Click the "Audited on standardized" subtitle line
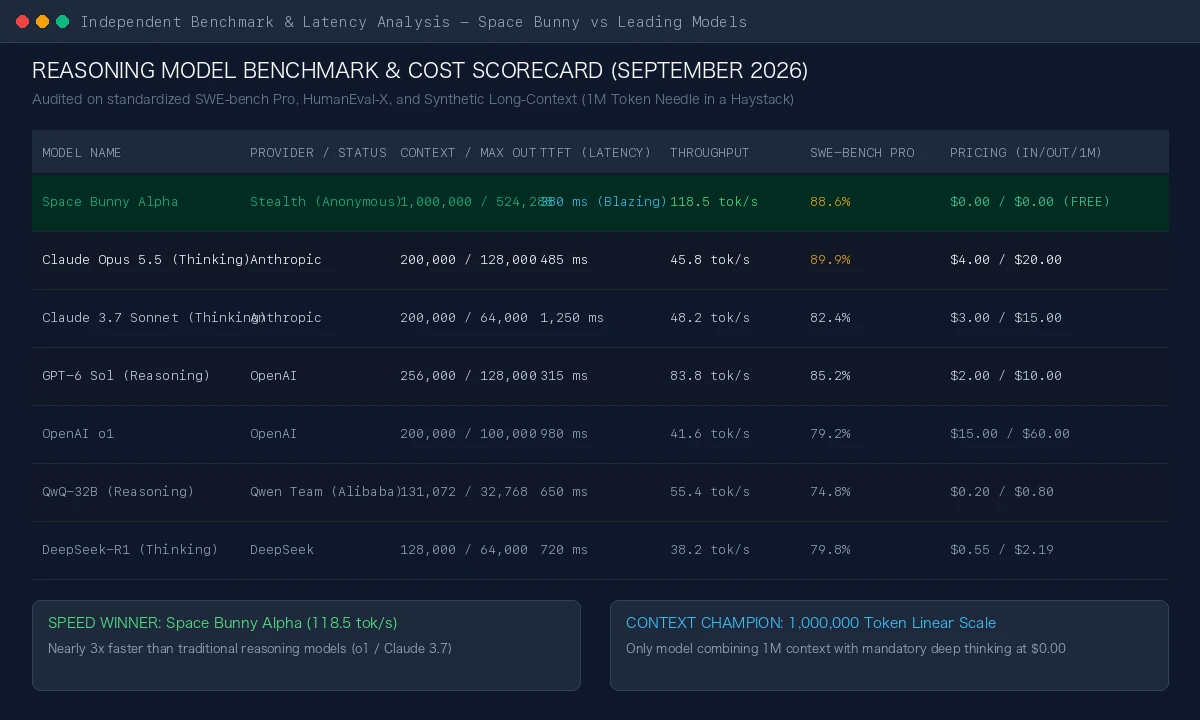1200x720 pixels. pyautogui.click(x=413, y=100)
